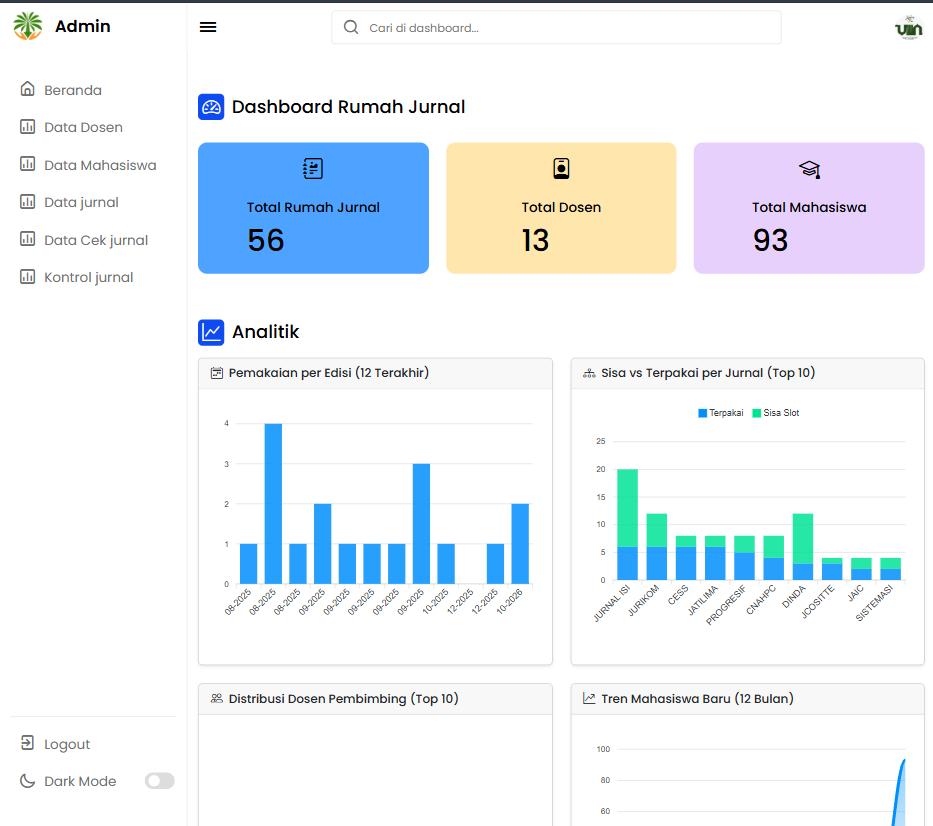Viewport: 933px width, 826px height.
Task: Click the Data jurnal chart icon
Action: tap(27, 202)
